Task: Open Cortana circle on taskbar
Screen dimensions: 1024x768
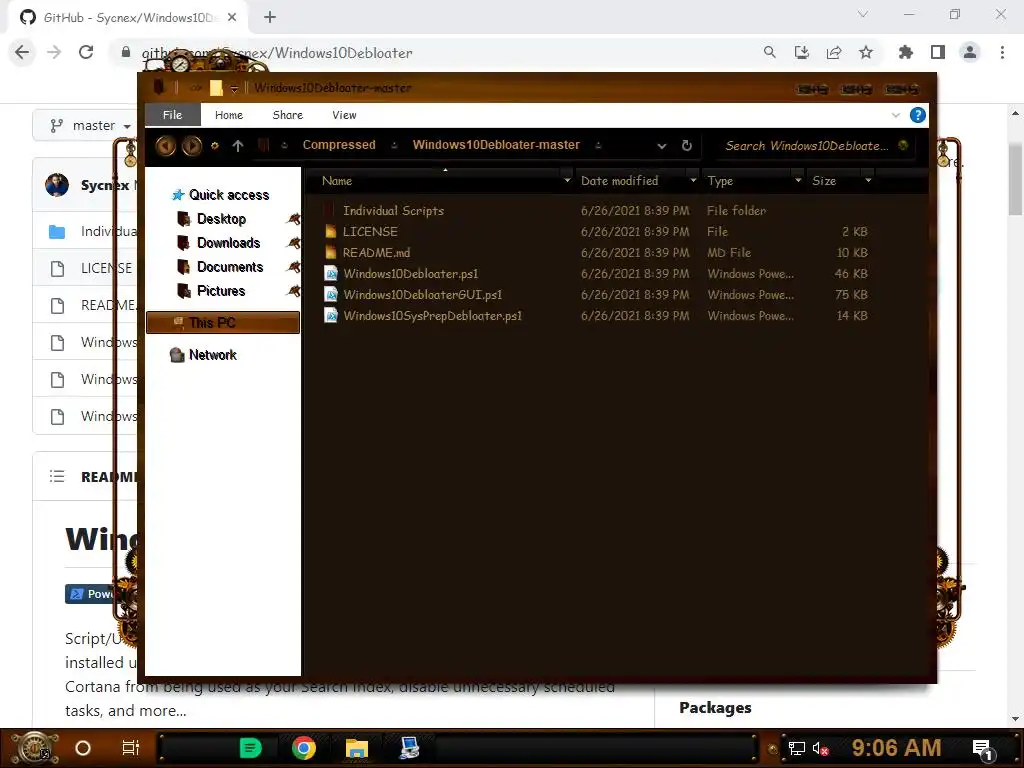Action: 83,748
